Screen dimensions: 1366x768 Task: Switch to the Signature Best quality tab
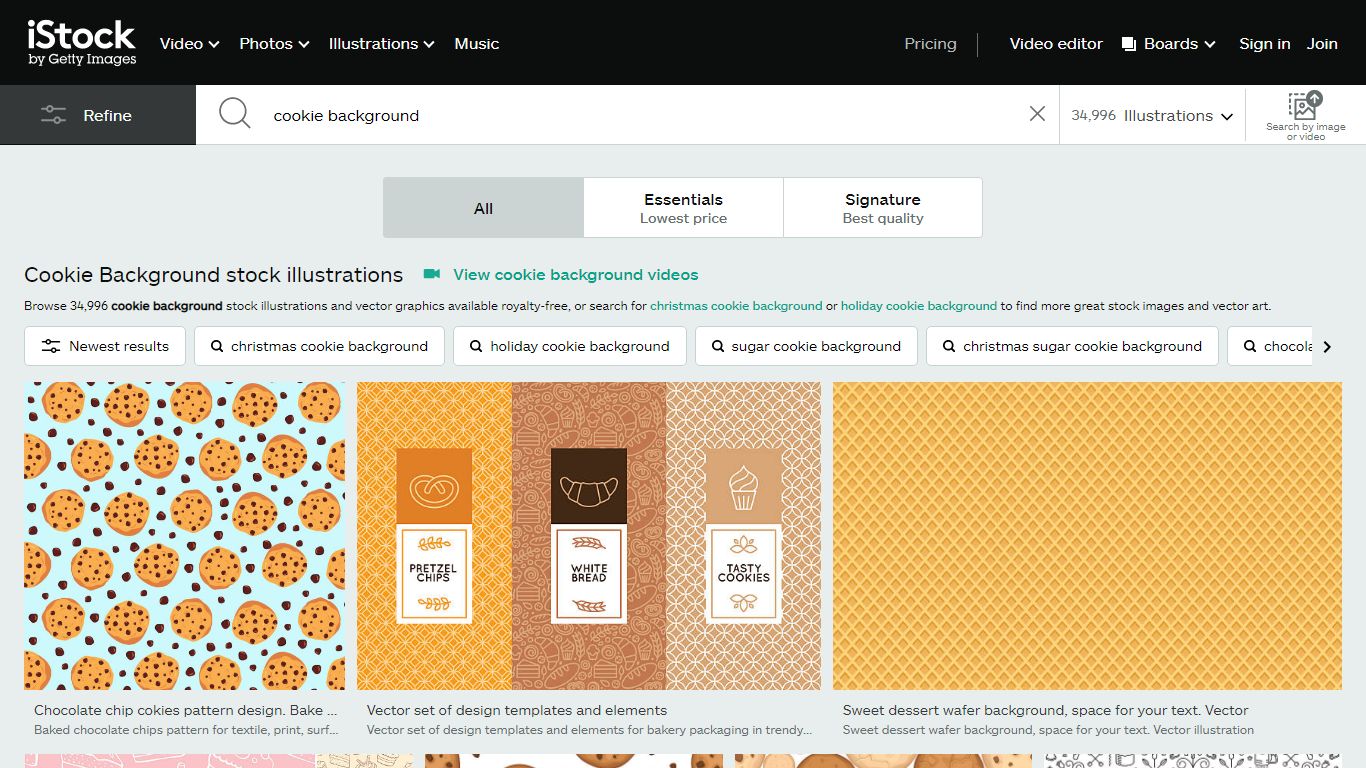[x=883, y=208]
